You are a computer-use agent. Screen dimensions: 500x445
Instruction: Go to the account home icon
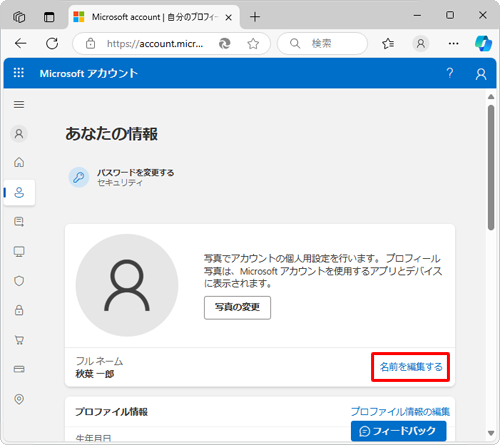pyautogui.click(x=19, y=162)
